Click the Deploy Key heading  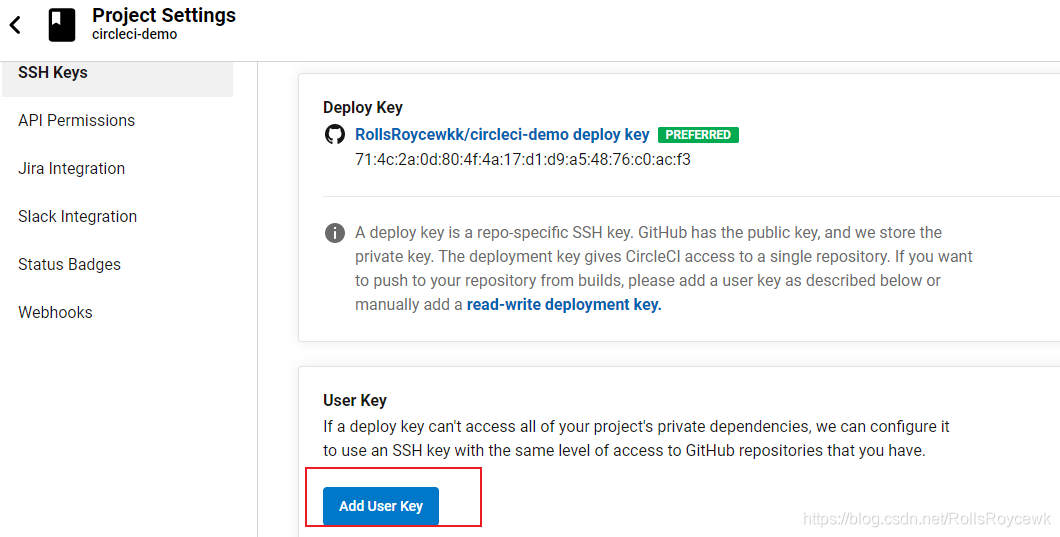(362, 108)
